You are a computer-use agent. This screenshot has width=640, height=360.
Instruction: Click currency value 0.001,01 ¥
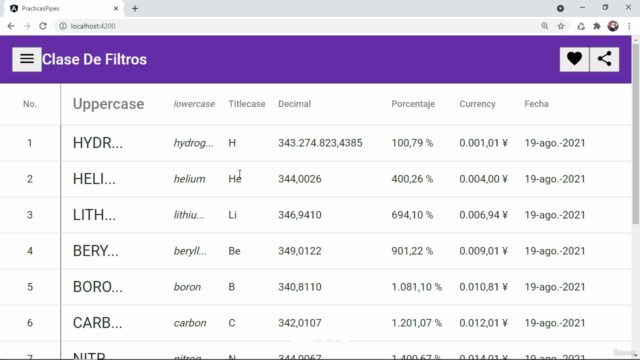[x=484, y=143]
